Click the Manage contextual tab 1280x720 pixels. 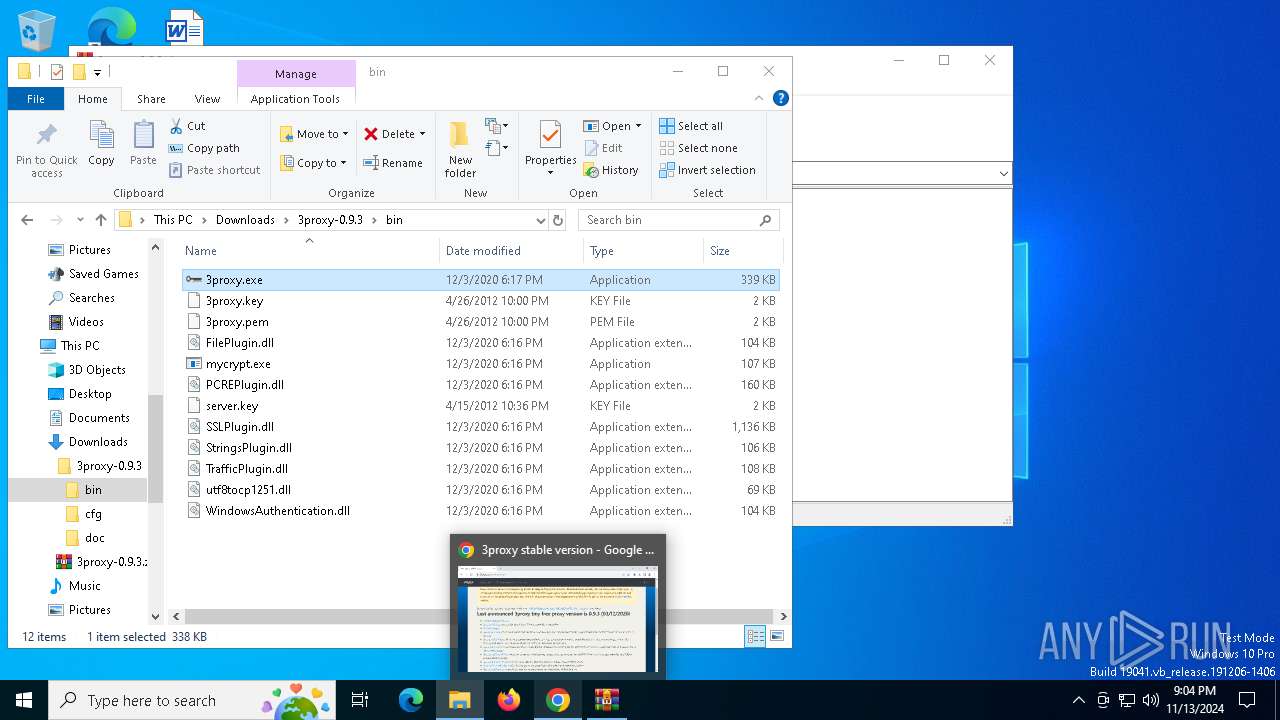tap(296, 74)
